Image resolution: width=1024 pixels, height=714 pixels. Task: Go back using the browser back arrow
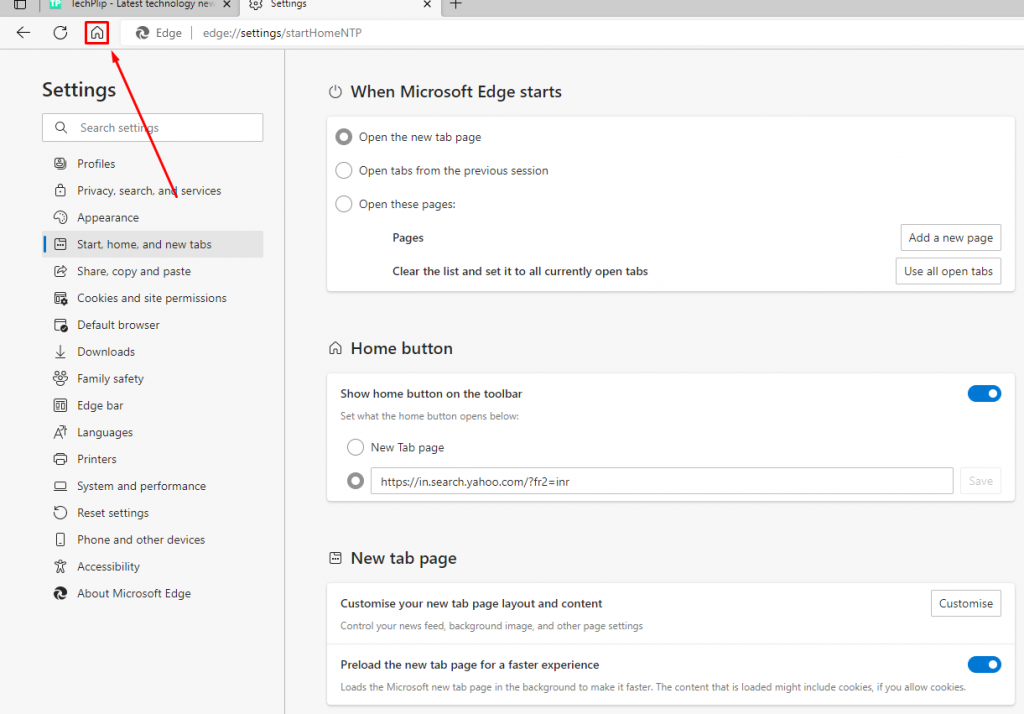pos(24,33)
